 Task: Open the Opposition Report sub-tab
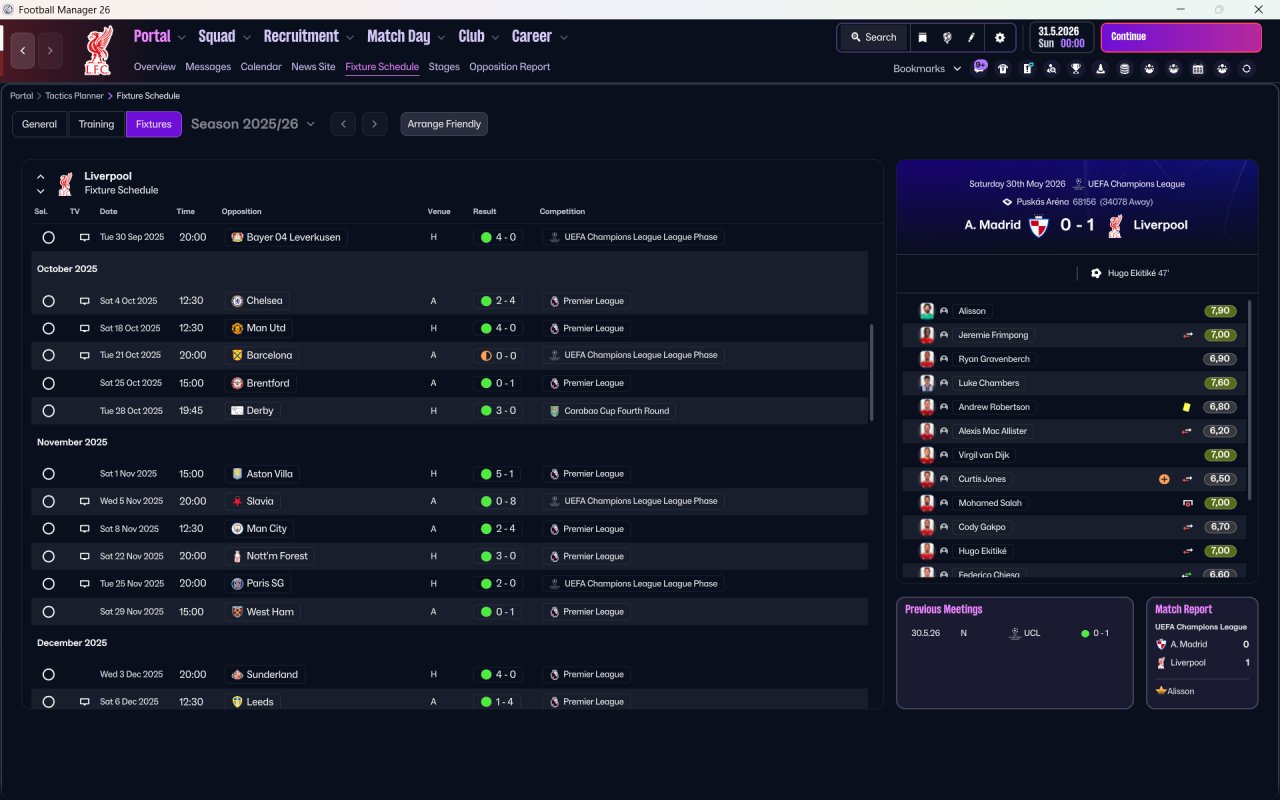(x=510, y=67)
